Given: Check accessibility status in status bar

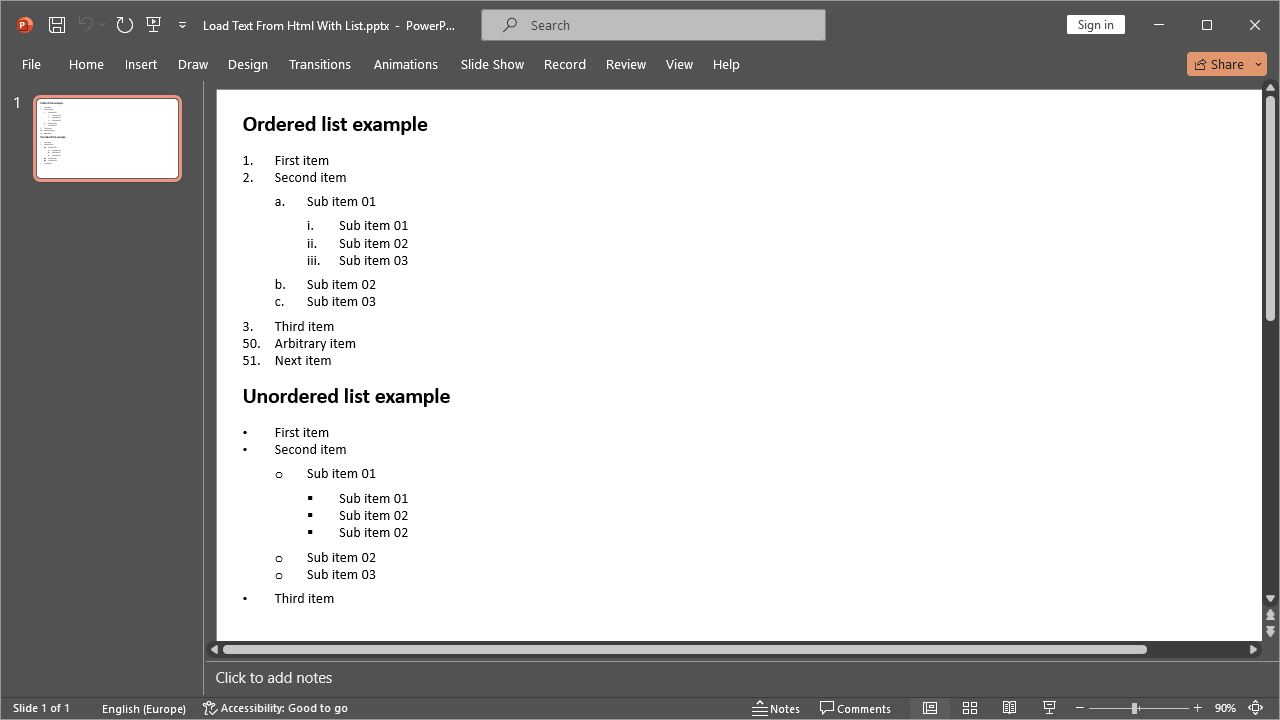Looking at the screenshot, I should [275, 708].
